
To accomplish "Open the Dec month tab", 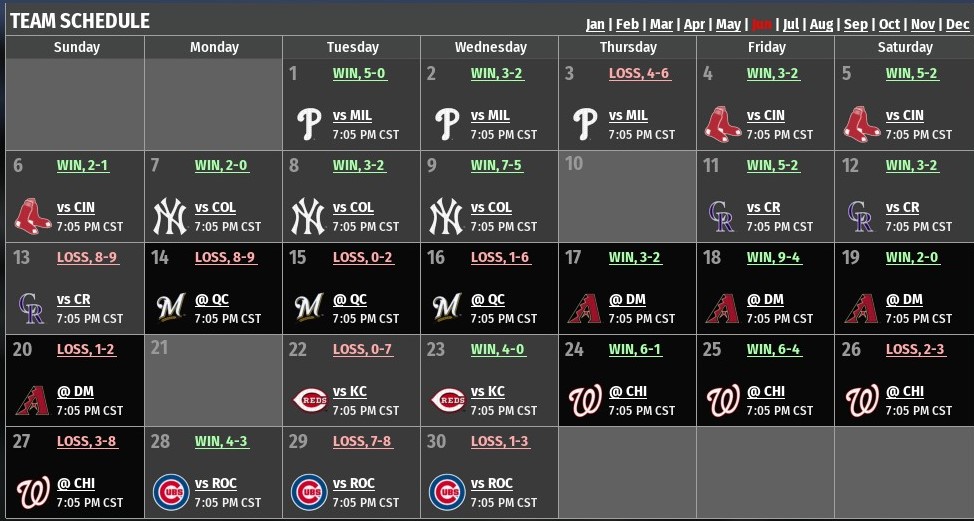I will tap(957, 24).
